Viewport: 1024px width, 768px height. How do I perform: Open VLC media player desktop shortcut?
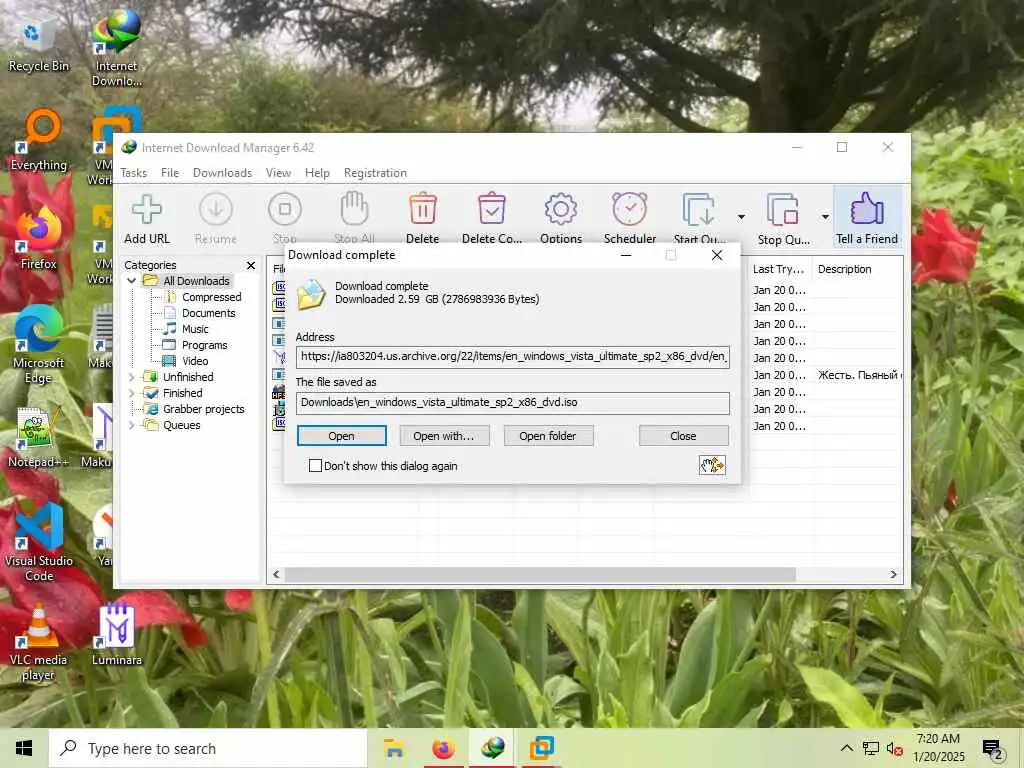38,643
